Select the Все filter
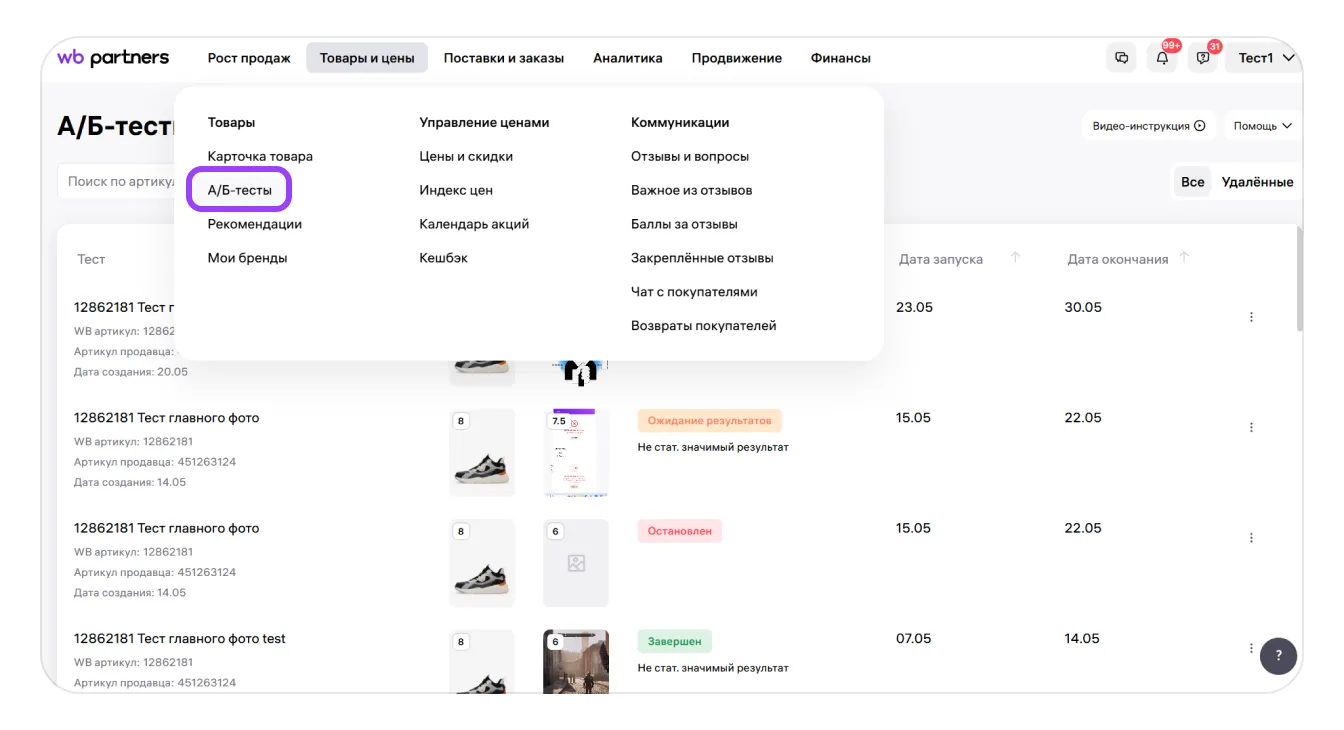Viewport: 1344px width, 730px height. click(1192, 182)
